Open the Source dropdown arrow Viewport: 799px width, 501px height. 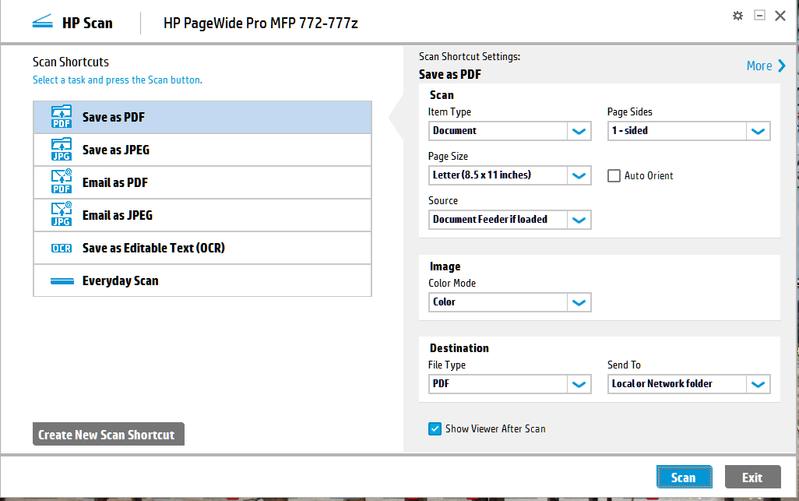coord(579,220)
